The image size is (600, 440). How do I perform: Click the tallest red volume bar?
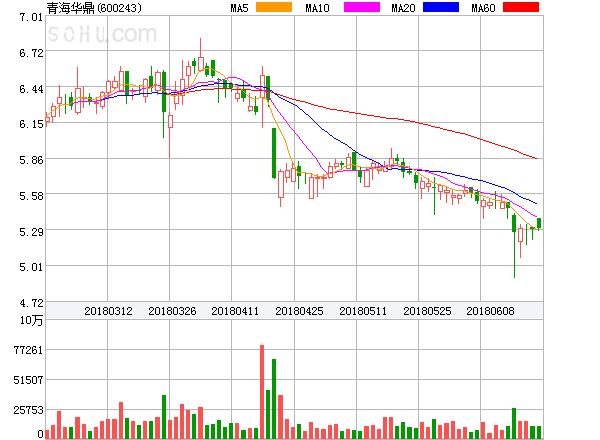pyautogui.click(x=262, y=392)
